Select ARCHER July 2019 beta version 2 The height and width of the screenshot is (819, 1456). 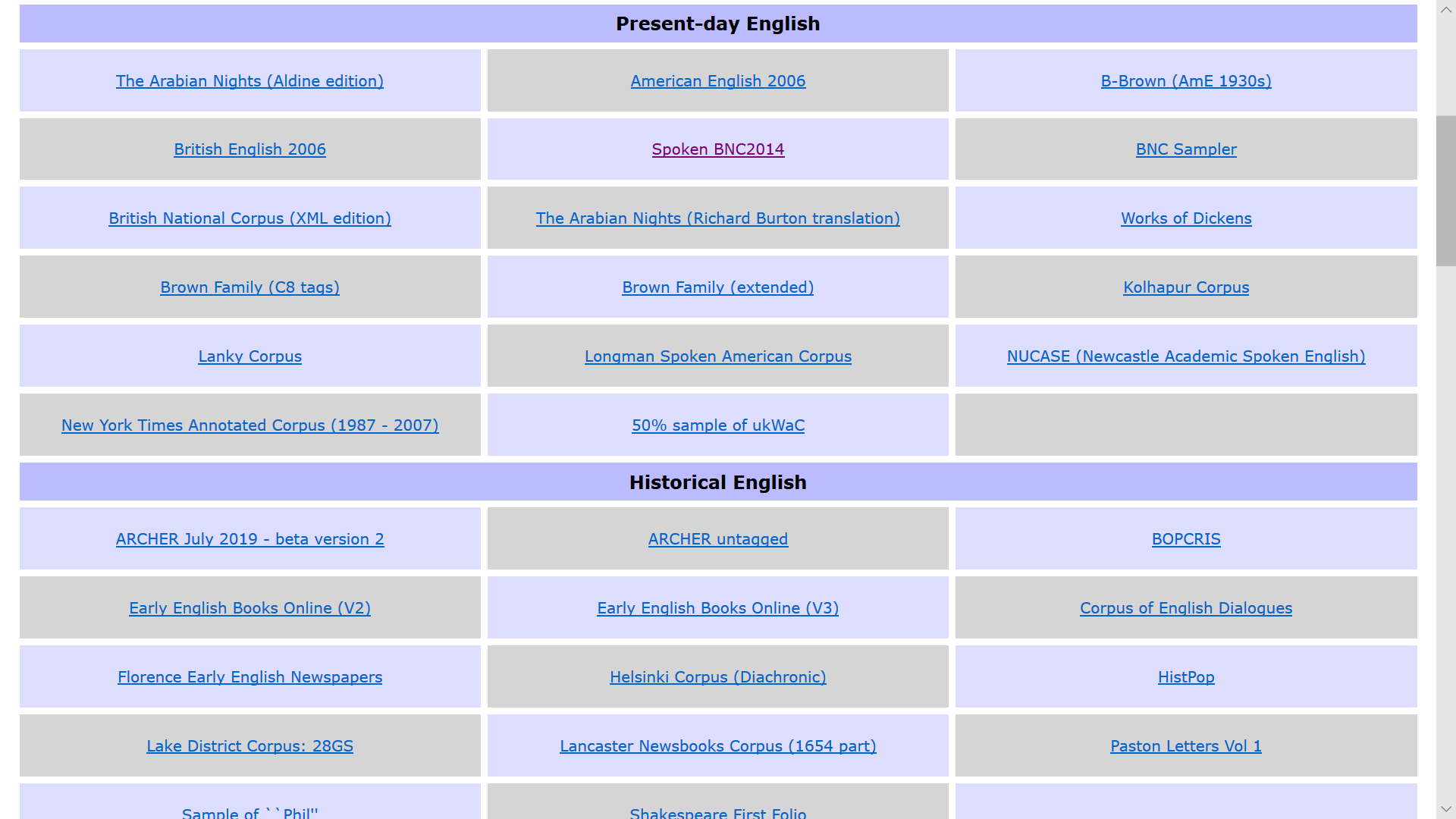[x=249, y=539]
